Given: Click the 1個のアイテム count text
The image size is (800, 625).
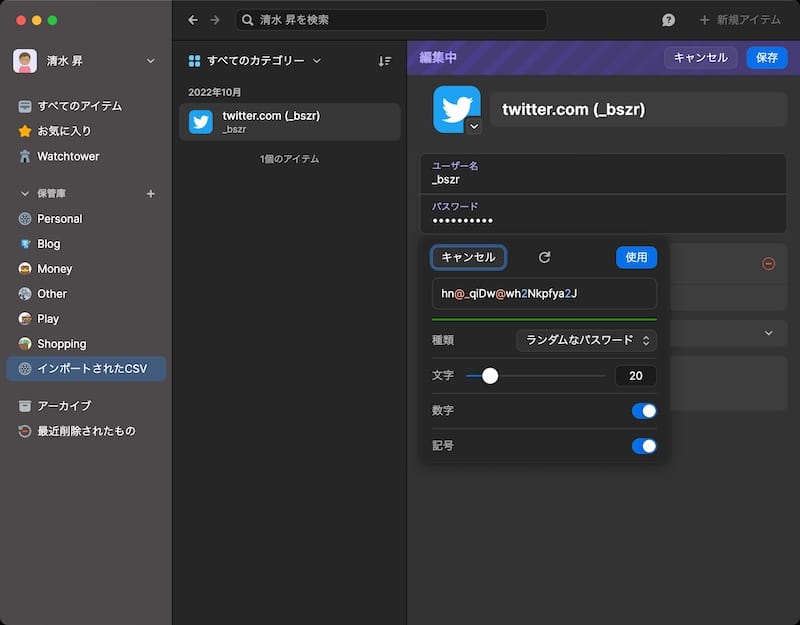Looking at the screenshot, I should 289,159.
